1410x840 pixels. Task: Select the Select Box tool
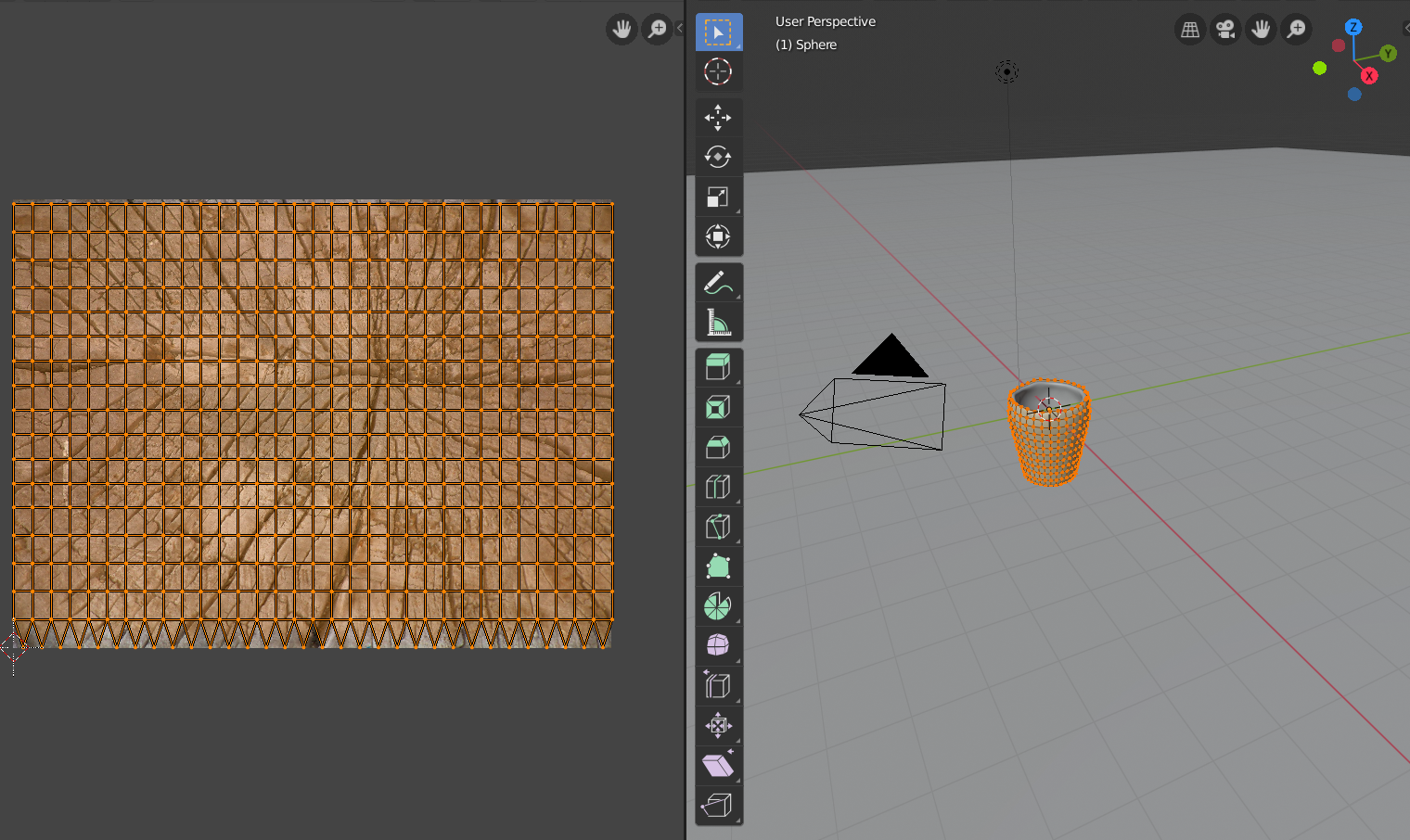pyautogui.click(x=718, y=32)
